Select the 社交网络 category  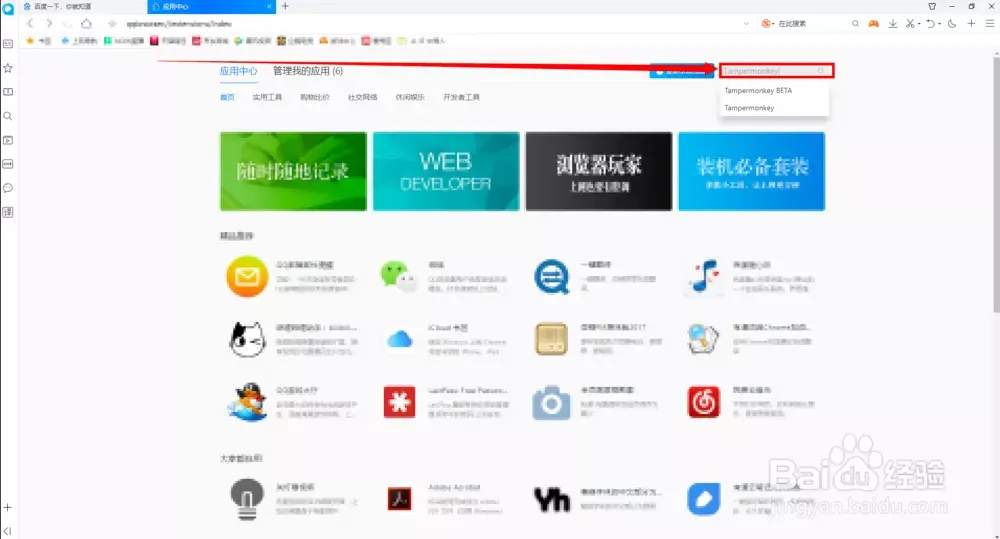362,97
